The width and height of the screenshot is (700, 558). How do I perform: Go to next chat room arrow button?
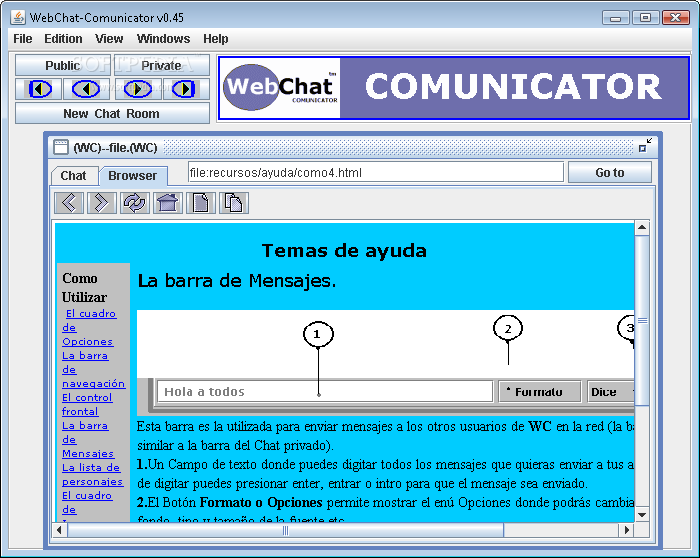click(138, 89)
